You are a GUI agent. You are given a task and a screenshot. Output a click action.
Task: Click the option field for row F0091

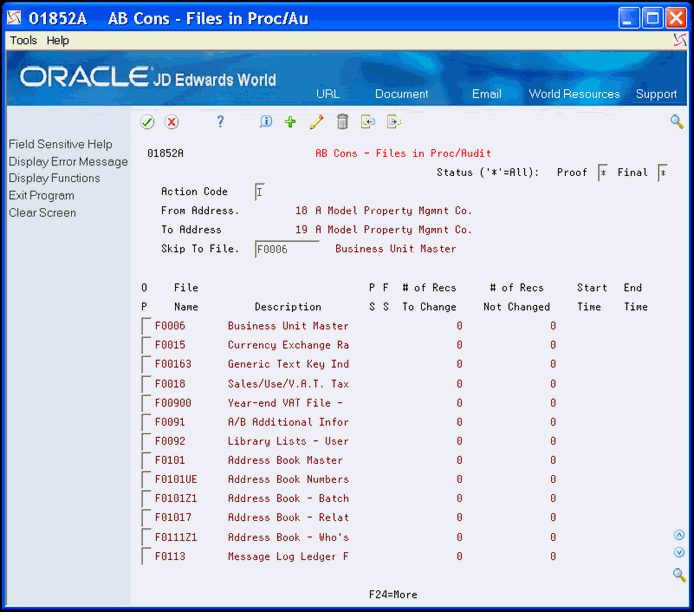[x=147, y=422]
